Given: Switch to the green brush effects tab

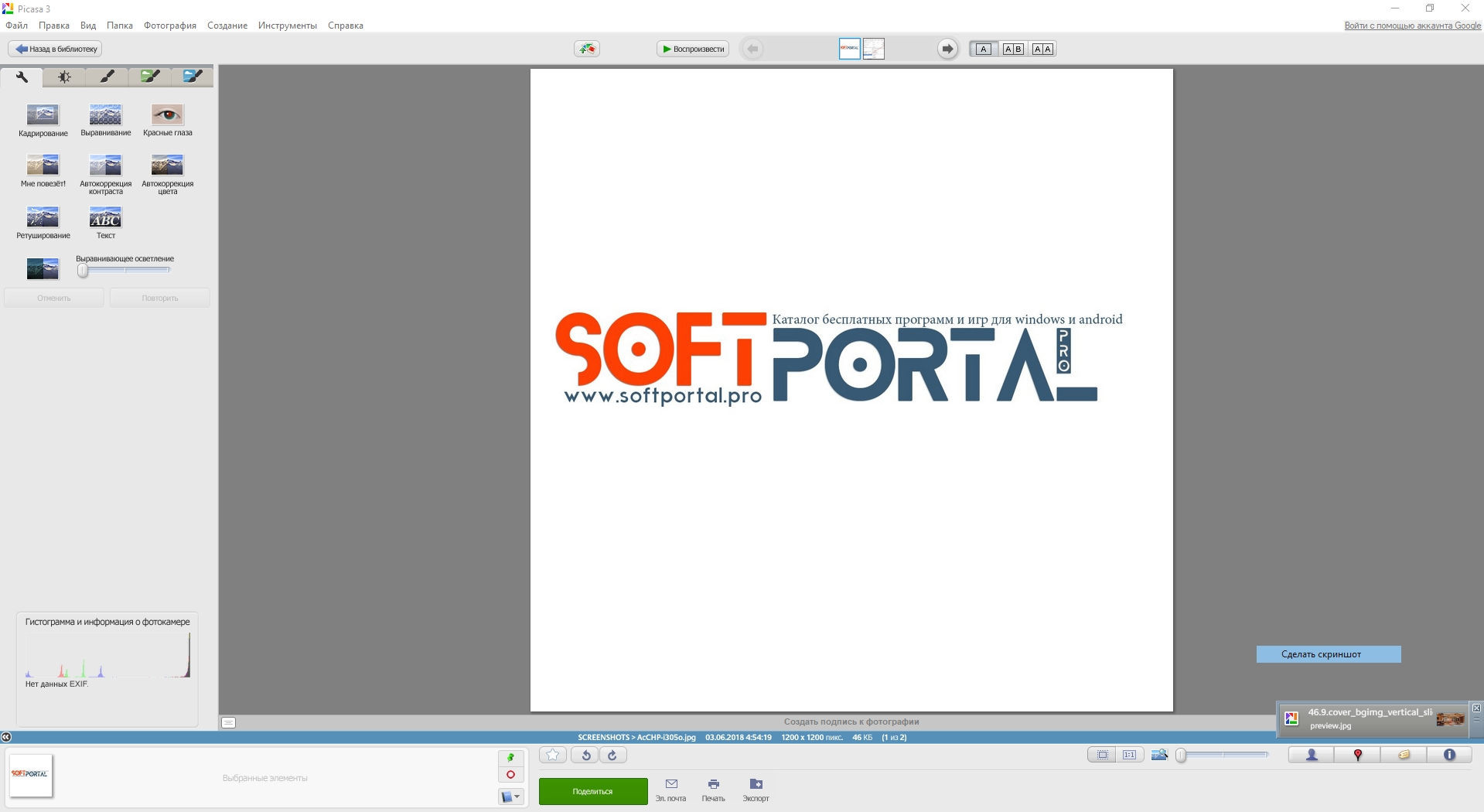Looking at the screenshot, I should point(150,77).
